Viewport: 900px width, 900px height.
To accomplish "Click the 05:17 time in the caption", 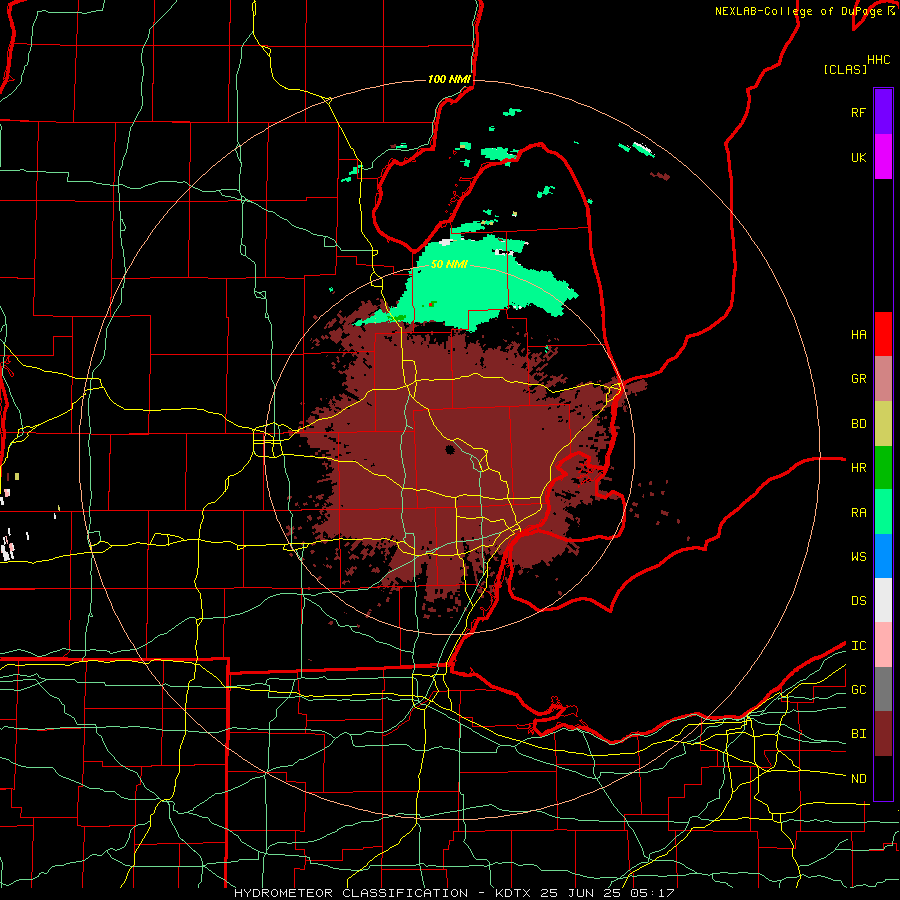I will tap(650, 893).
